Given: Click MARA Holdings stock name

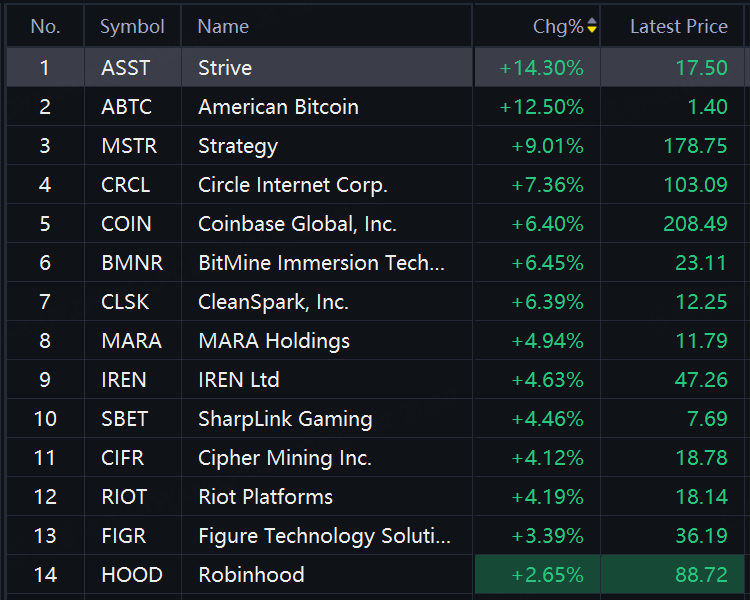Looking at the screenshot, I should 274,341.
